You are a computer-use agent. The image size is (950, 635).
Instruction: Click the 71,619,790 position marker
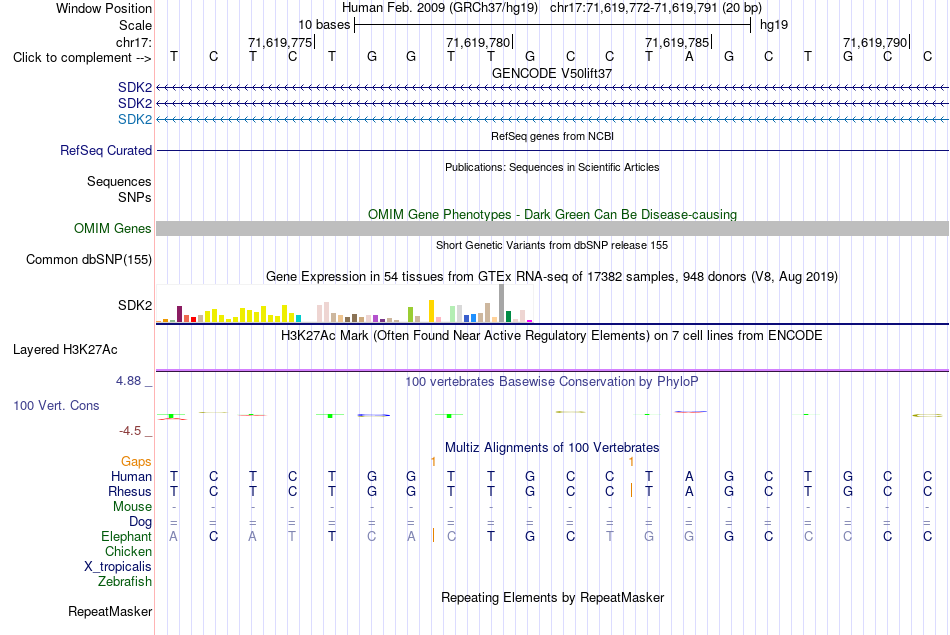[x=875, y=42]
